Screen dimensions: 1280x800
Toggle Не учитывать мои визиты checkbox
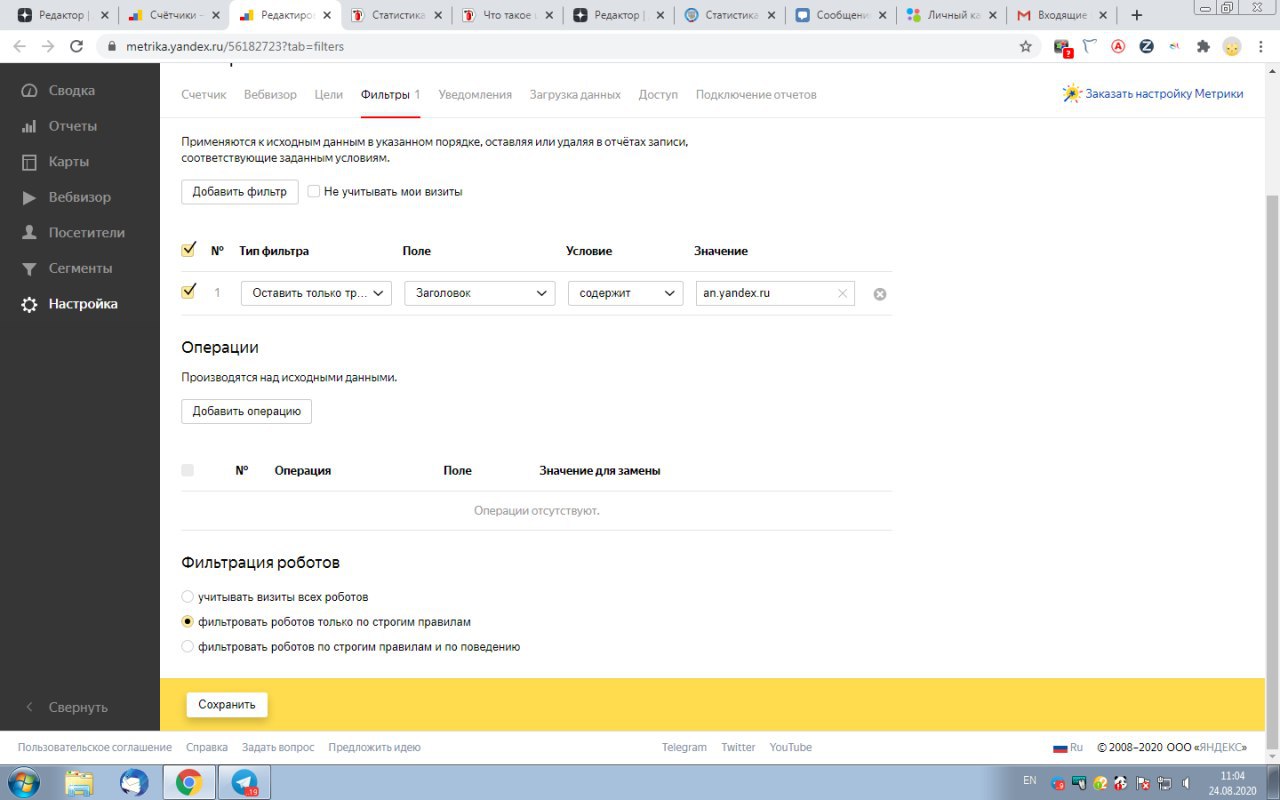click(x=313, y=191)
